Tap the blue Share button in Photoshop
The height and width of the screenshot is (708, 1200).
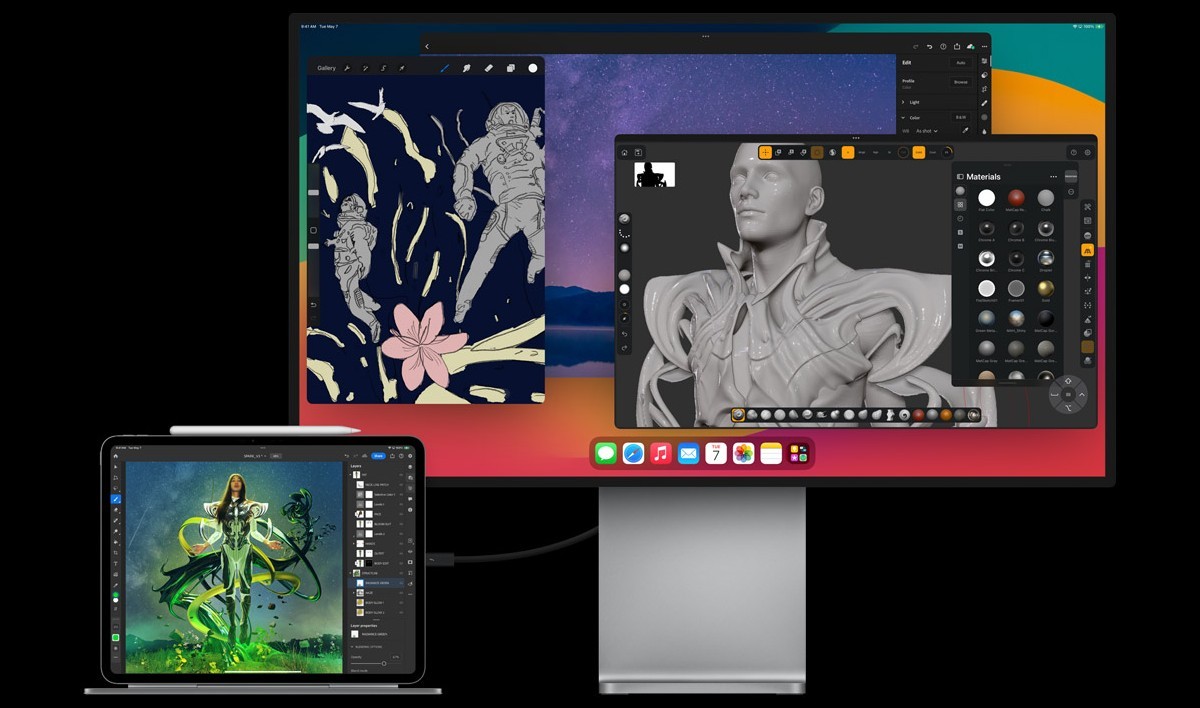click(378, 456)
